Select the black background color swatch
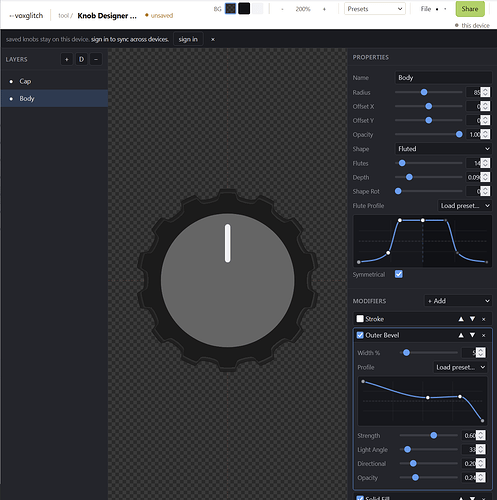The image size is (497, 500). coord(244,9)
